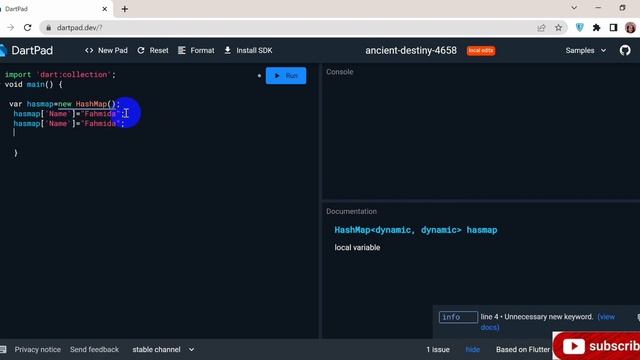
Task: Minimize the browser window
Action: (598, 8)
